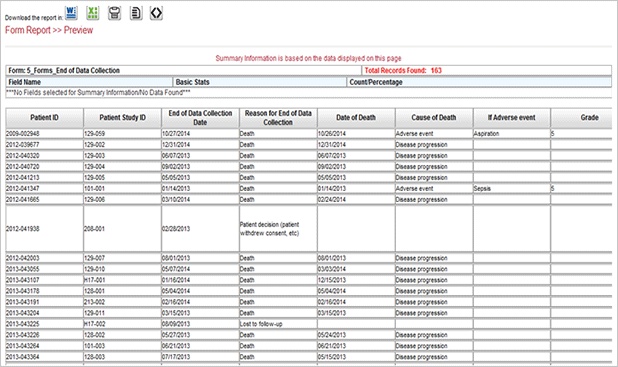
Task: Click the Cause of Death column header
Action: 434,117
